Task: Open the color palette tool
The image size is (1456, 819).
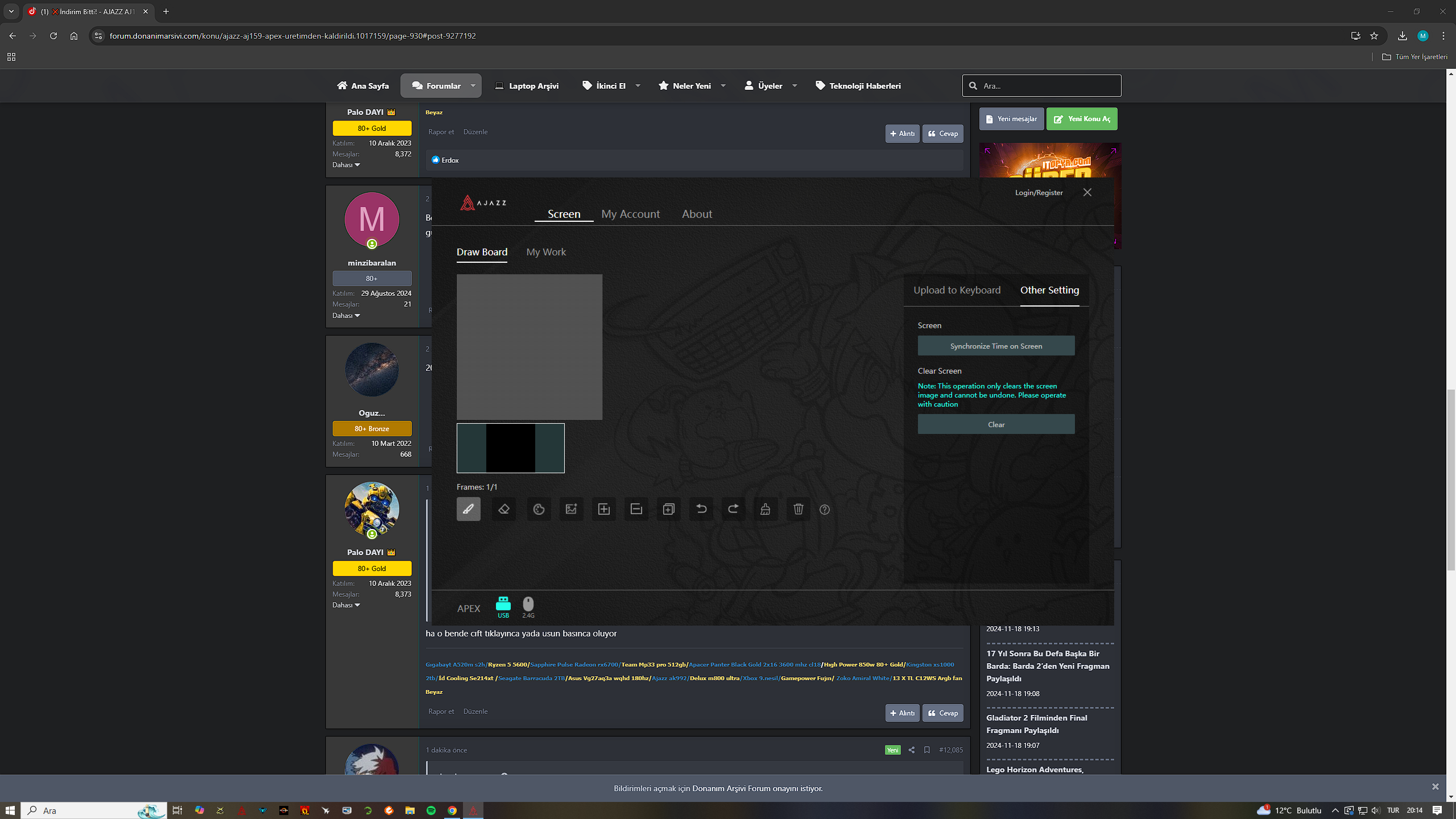Action: [x=539, y=509]
